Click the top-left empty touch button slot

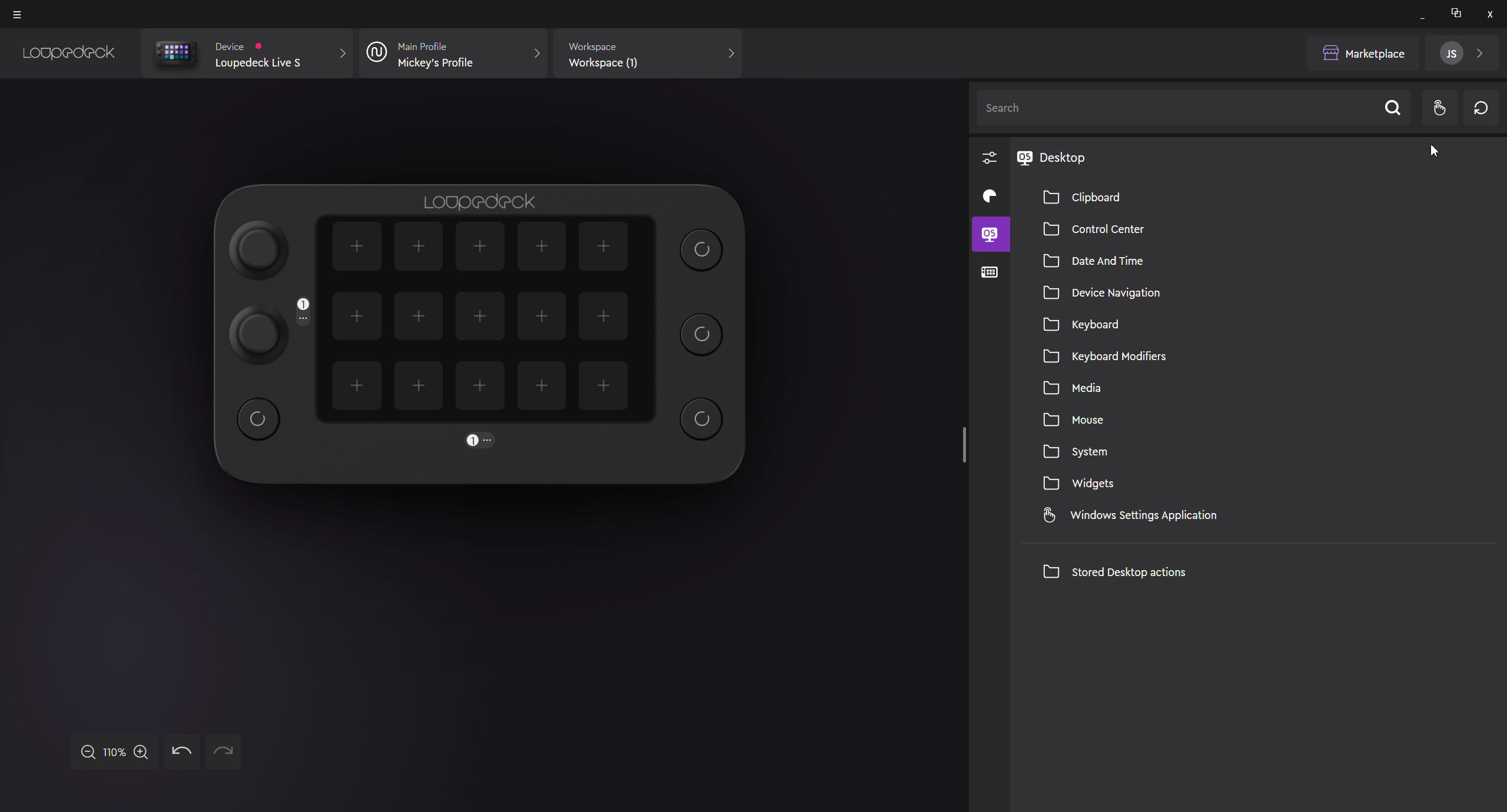coord(357,247)
